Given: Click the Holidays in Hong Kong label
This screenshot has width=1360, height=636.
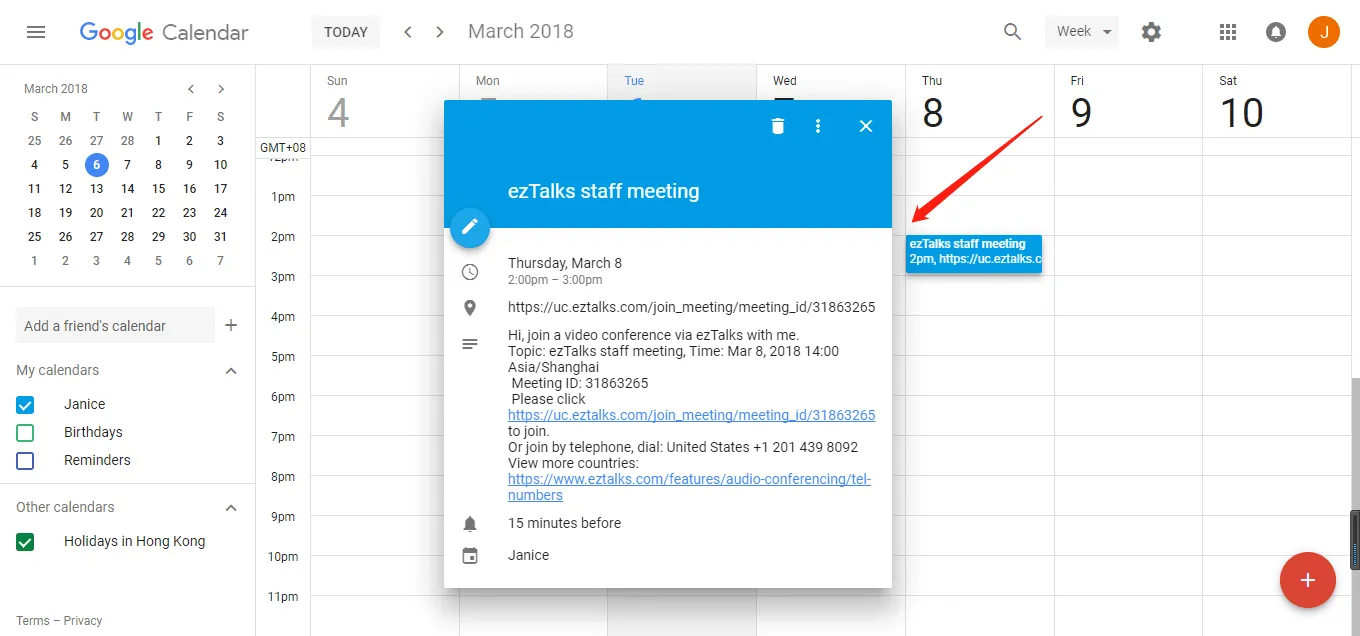Looking at the screenshot, I should point(134,541).
